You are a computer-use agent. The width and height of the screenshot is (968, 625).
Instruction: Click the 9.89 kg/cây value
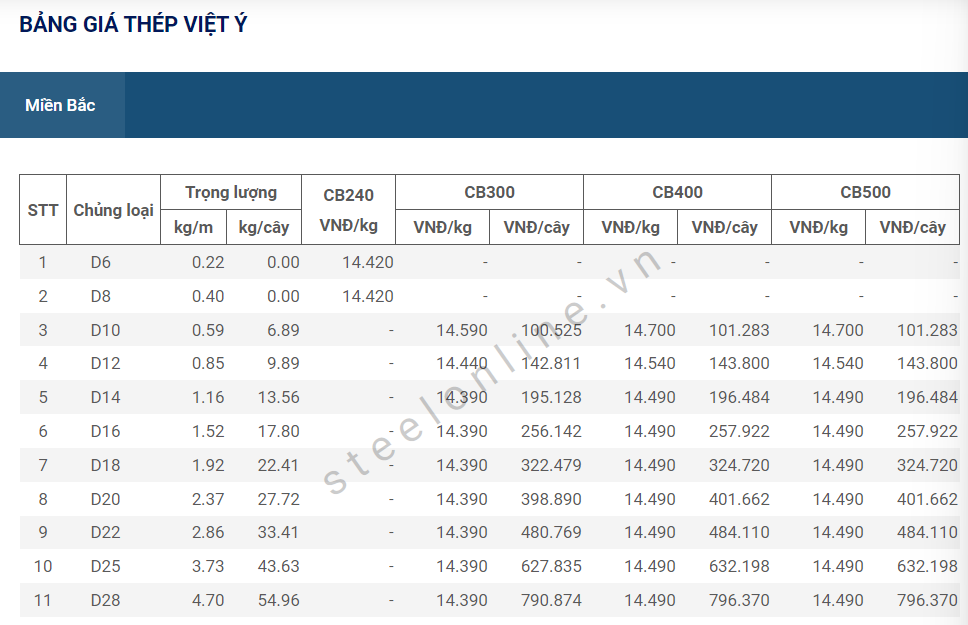tap(283, 364)
